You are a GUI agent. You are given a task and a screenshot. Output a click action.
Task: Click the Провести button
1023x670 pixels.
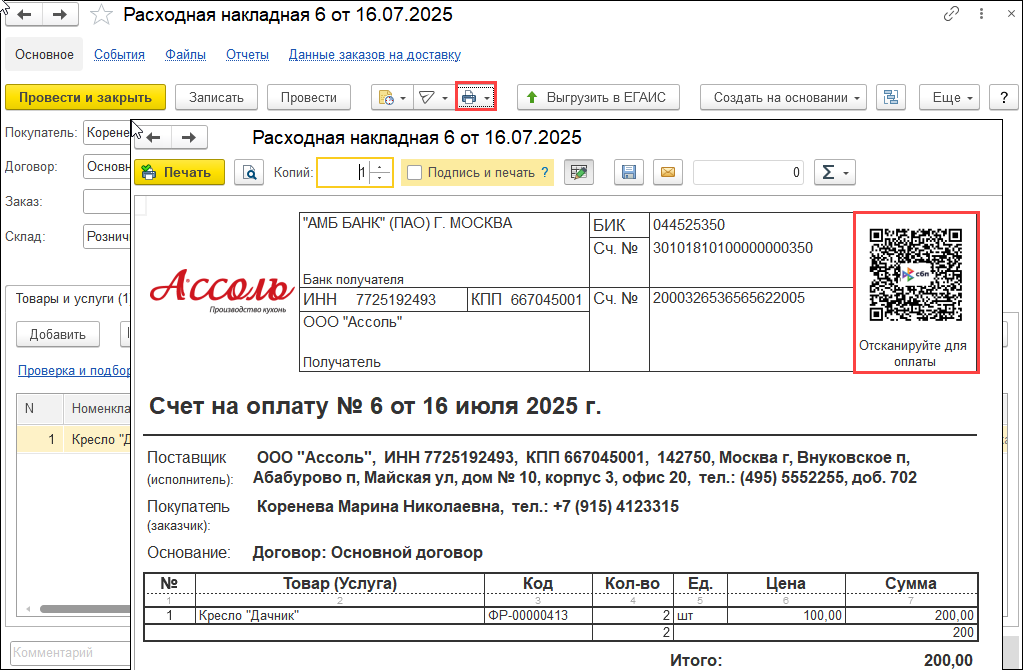[x=309, y=97]
